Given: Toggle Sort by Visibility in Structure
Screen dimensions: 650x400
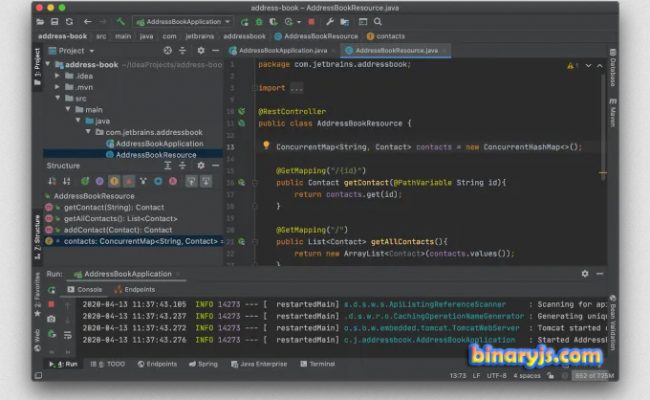Looking at the screenshot, I should click(52, 181).
